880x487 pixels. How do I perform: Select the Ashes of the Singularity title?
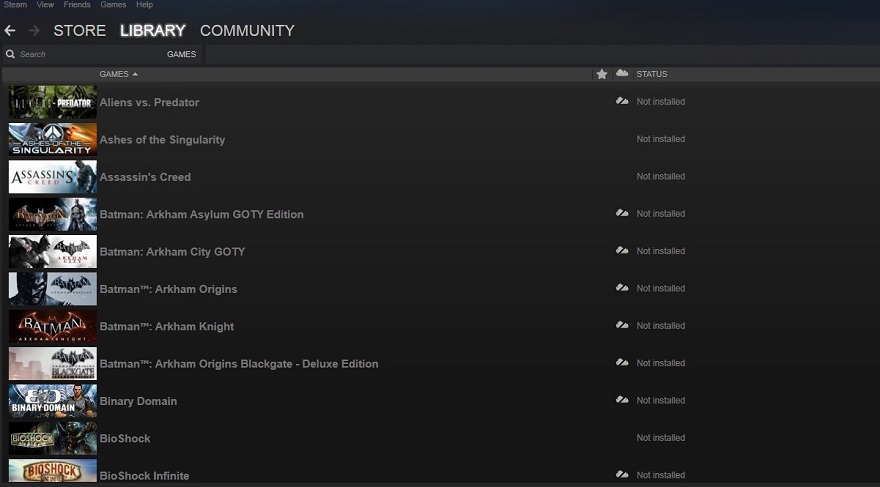pyautogui.click(x=162, y=140)
